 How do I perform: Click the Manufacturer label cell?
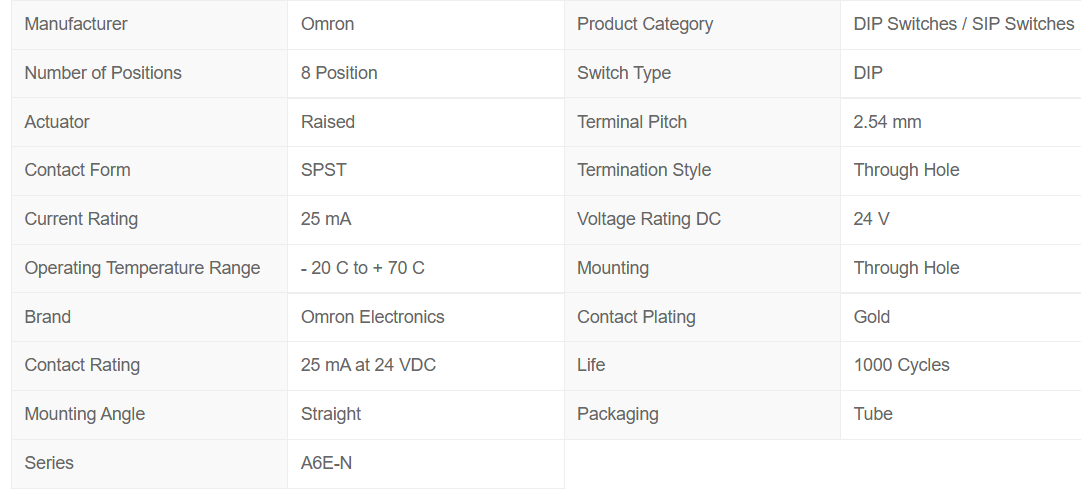(76, 24)
